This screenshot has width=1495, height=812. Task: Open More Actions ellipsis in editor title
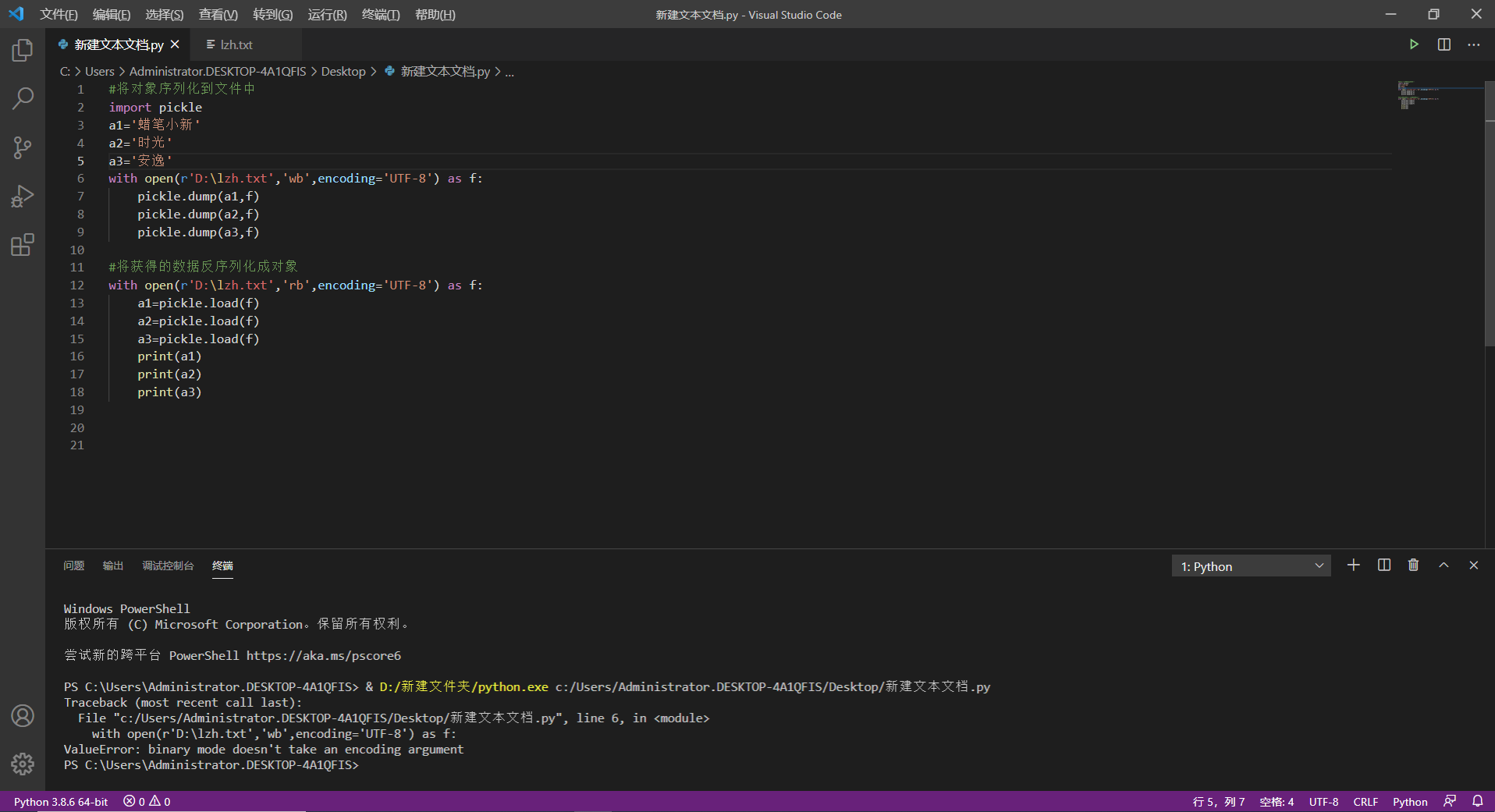click(1473, 44)
